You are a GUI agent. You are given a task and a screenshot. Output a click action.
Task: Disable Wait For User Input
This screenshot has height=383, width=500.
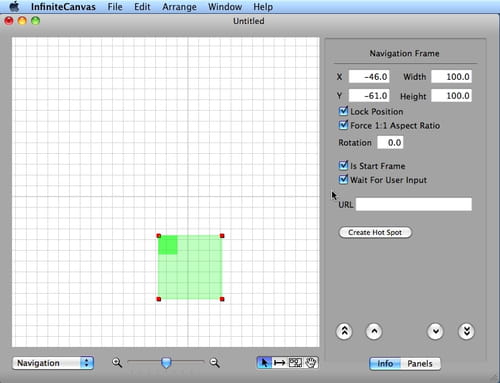coord(343,179)
